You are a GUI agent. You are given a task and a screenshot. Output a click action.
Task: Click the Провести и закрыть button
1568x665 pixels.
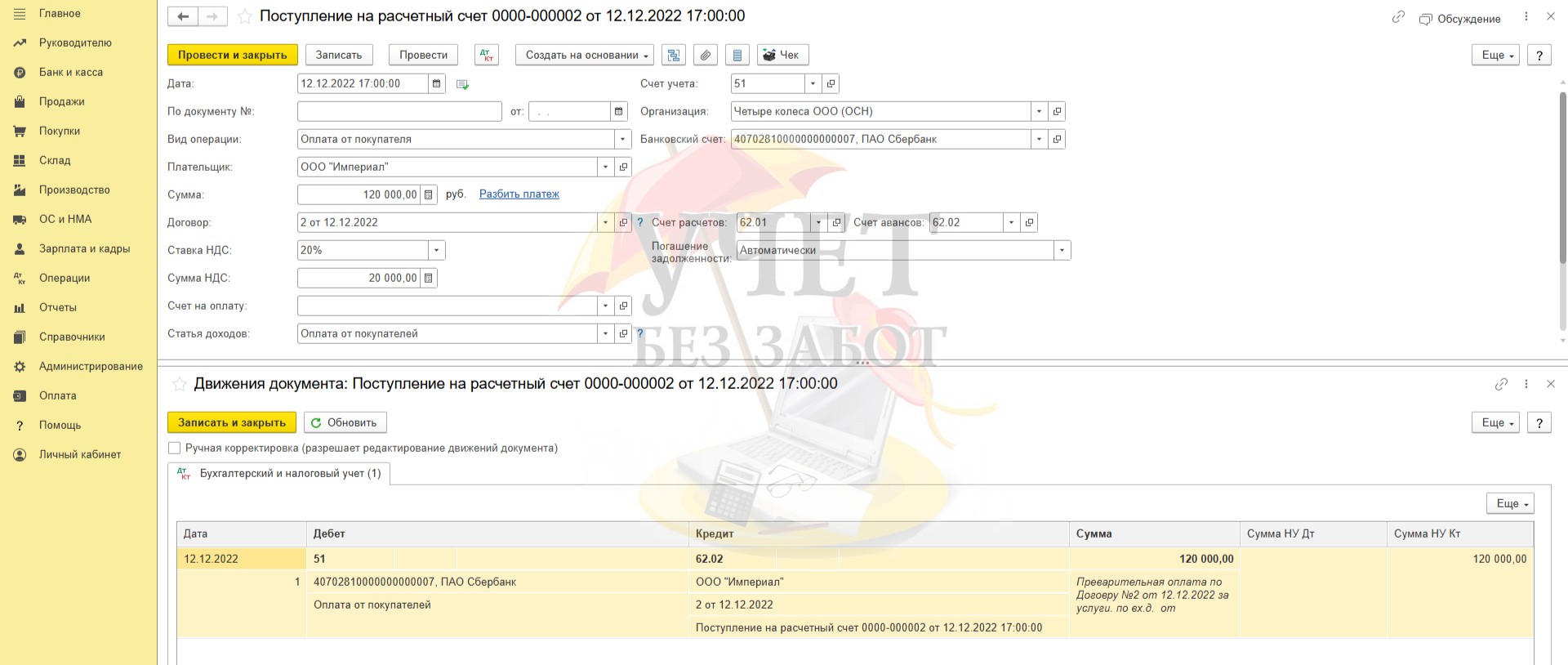tap(233, 55)
